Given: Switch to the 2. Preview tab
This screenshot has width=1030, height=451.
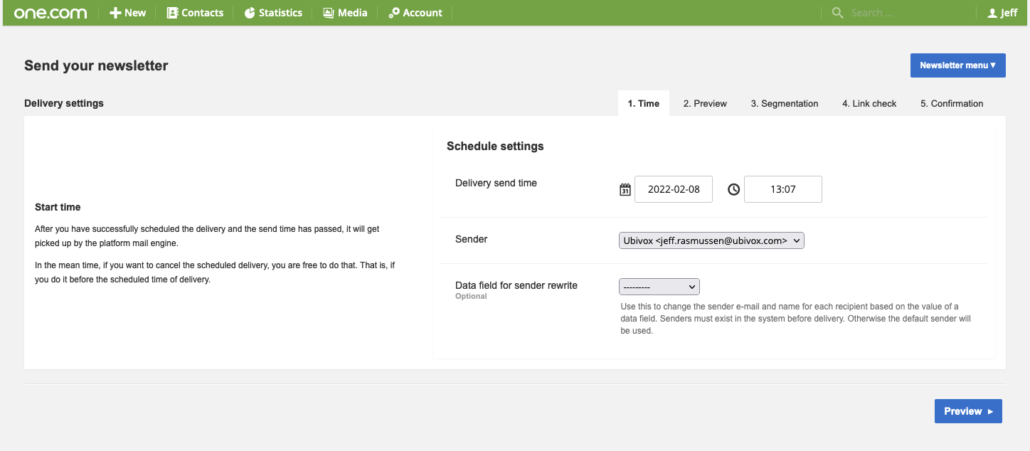Looking at the screenshot, I should click(705, 104).
